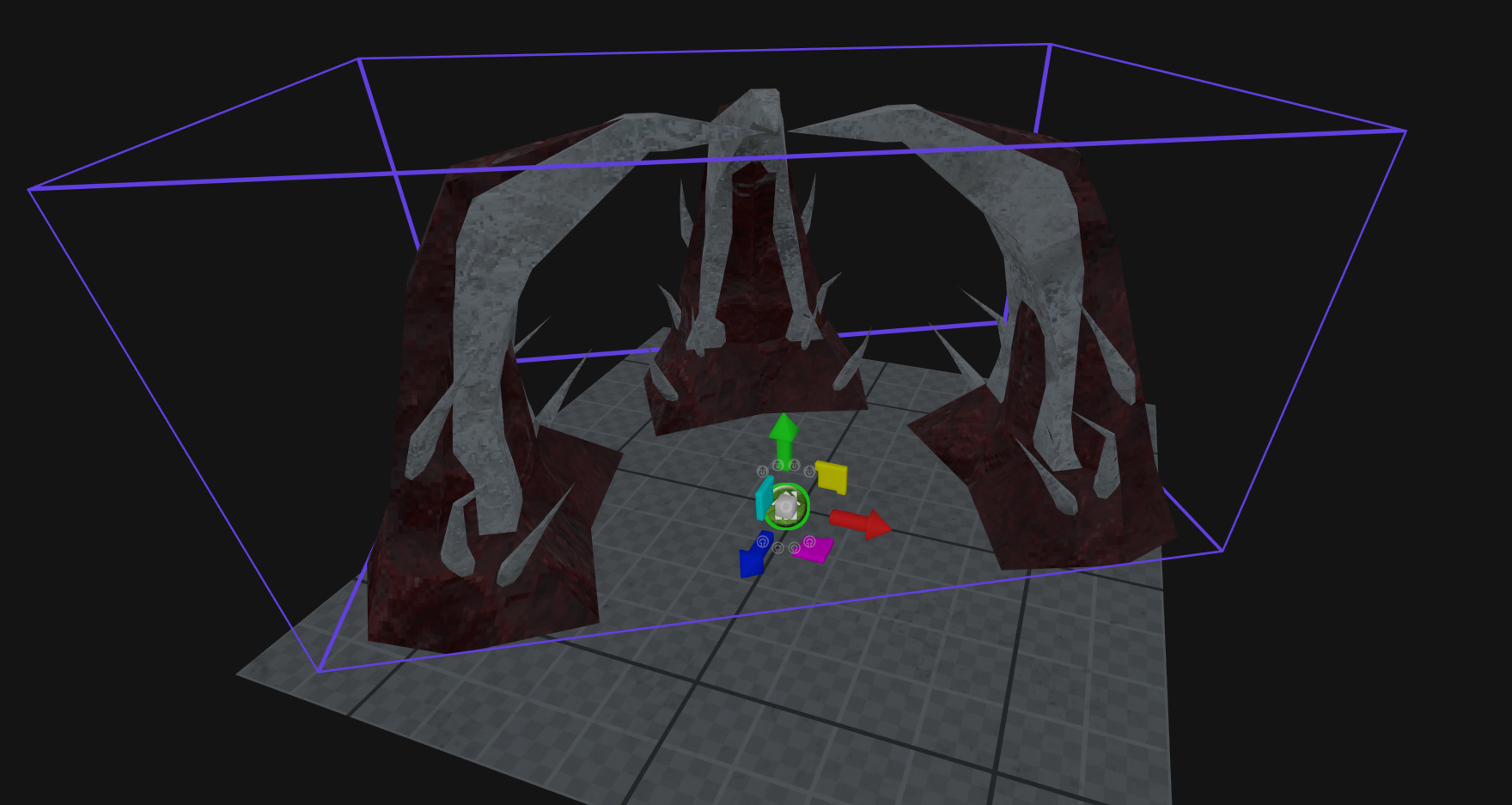Image resolution: width=1512 pixels, height=805 pixels.
Task: Grab the blue Z-axis translate arrow
Action: pyautogui.click(x=755, y=554)
